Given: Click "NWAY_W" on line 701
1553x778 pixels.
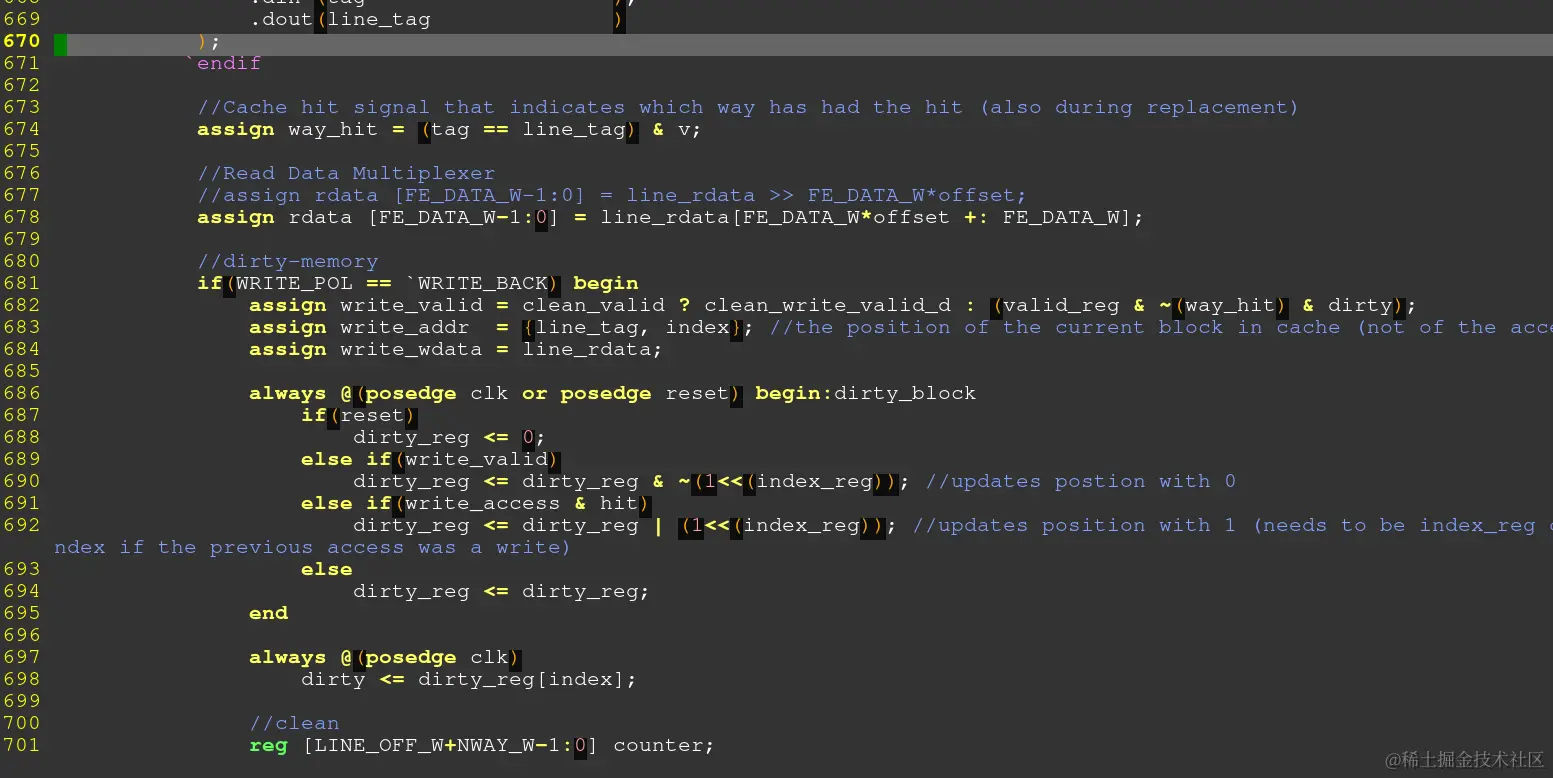Looking at the screenshot, I should (495, 745).
